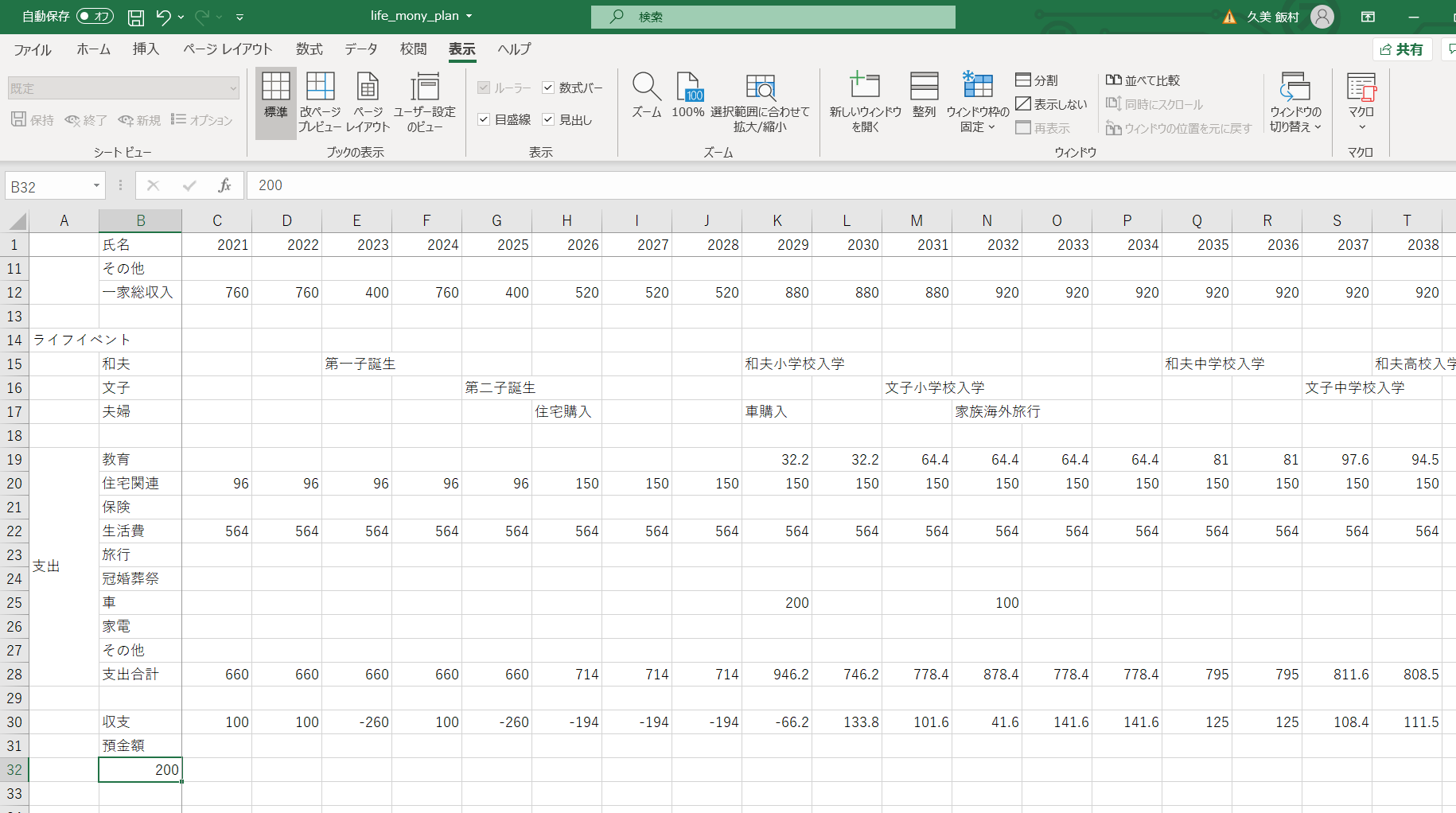Open the sheet view (既定) combo box

(123, 88)
